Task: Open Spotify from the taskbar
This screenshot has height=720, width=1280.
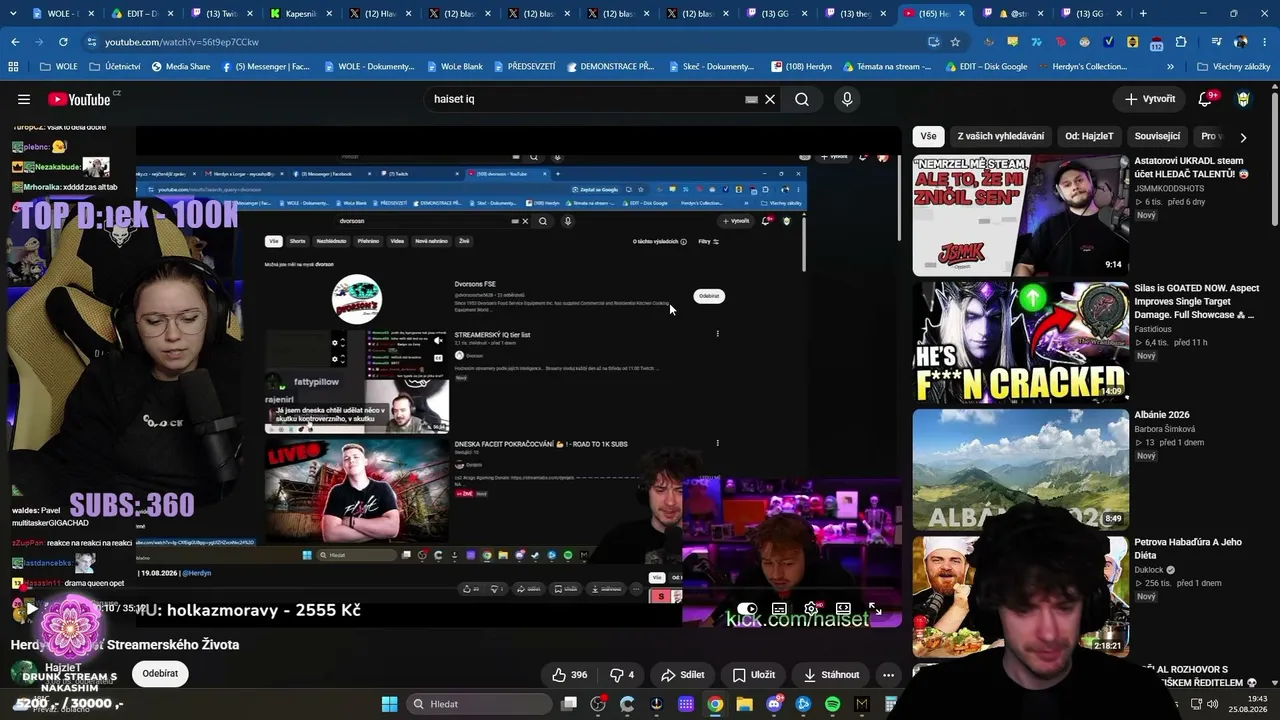Action: tap(833, 704)
